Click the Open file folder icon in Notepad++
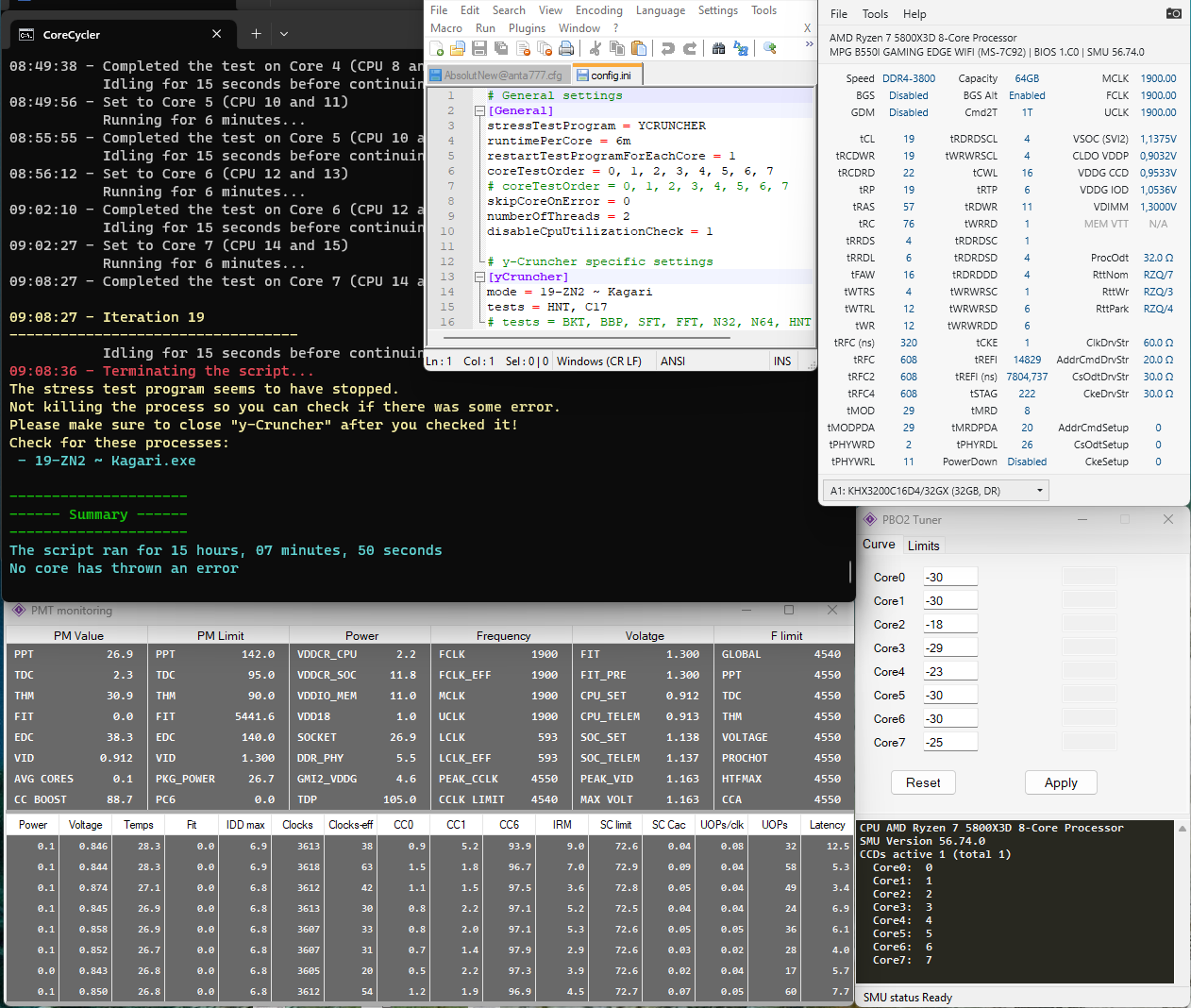Image resolution: width=1191 pixels, height=1008 pixels. (x=458, y=48)
